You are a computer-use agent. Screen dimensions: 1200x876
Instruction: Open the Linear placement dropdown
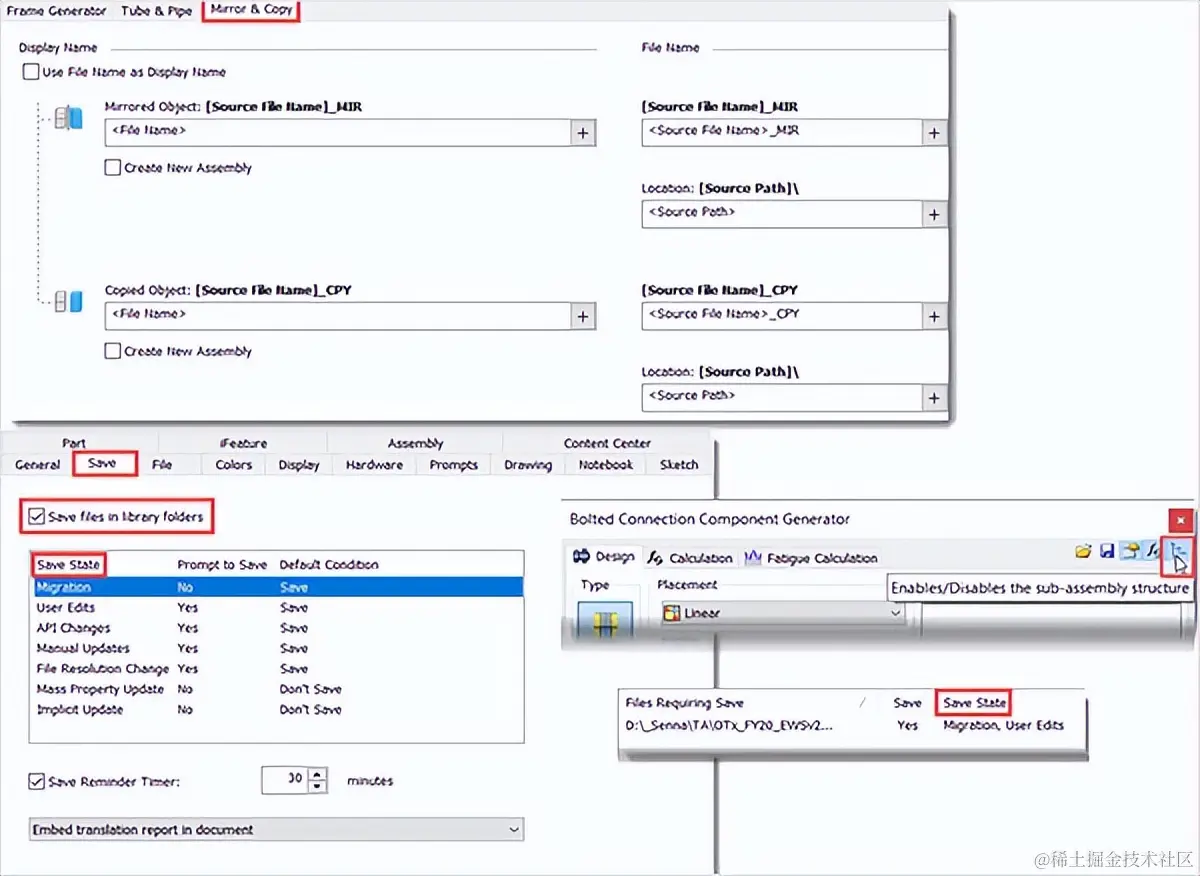(782, 613)
